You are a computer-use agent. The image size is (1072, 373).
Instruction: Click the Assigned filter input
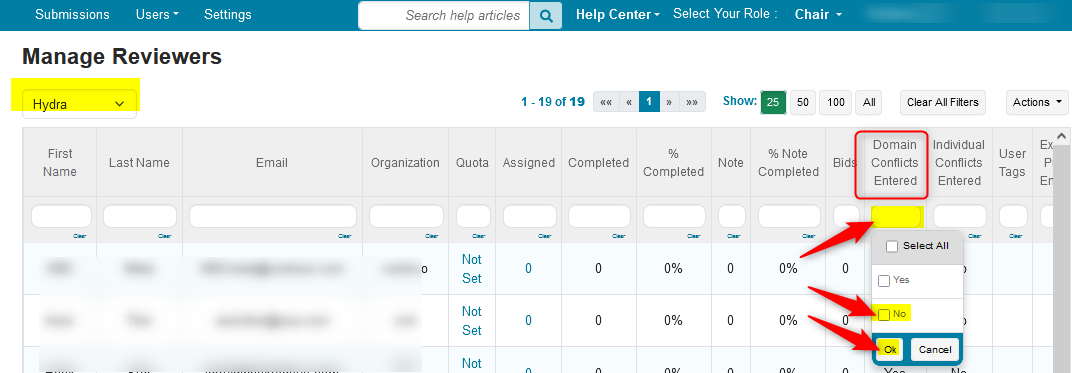click(528, 217)
